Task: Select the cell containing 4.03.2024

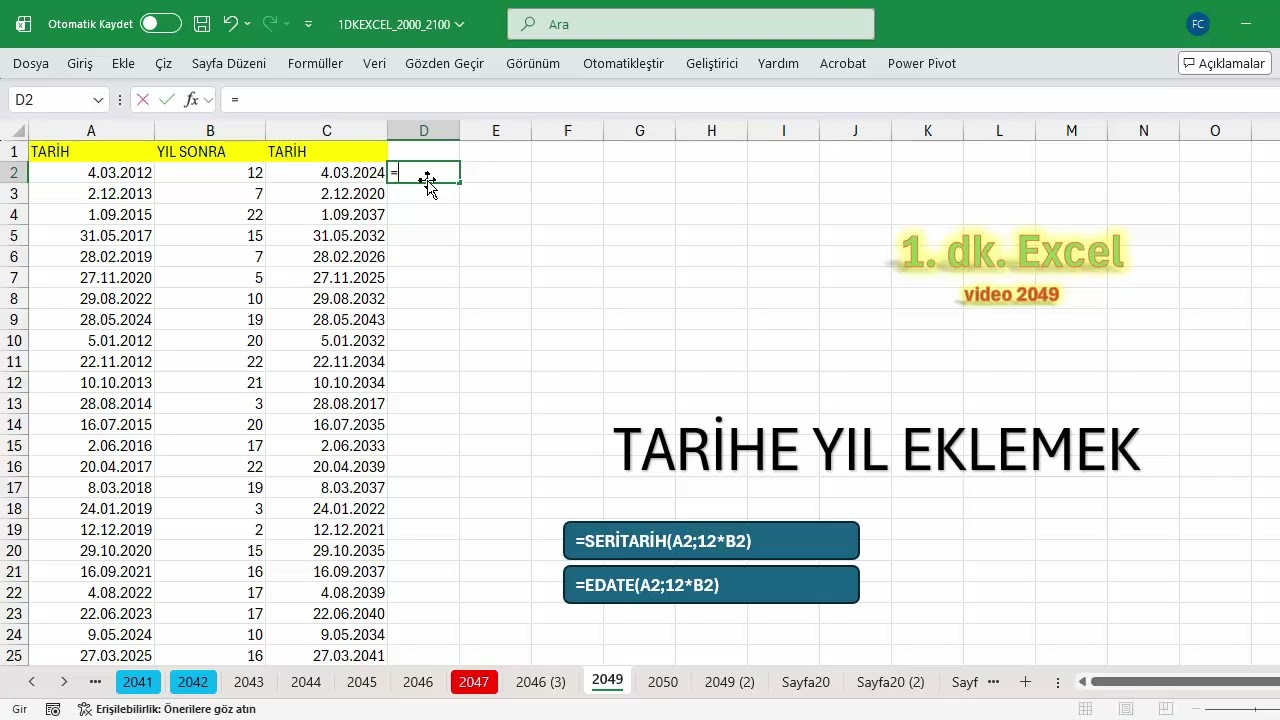Action: [x=326, y=173]
